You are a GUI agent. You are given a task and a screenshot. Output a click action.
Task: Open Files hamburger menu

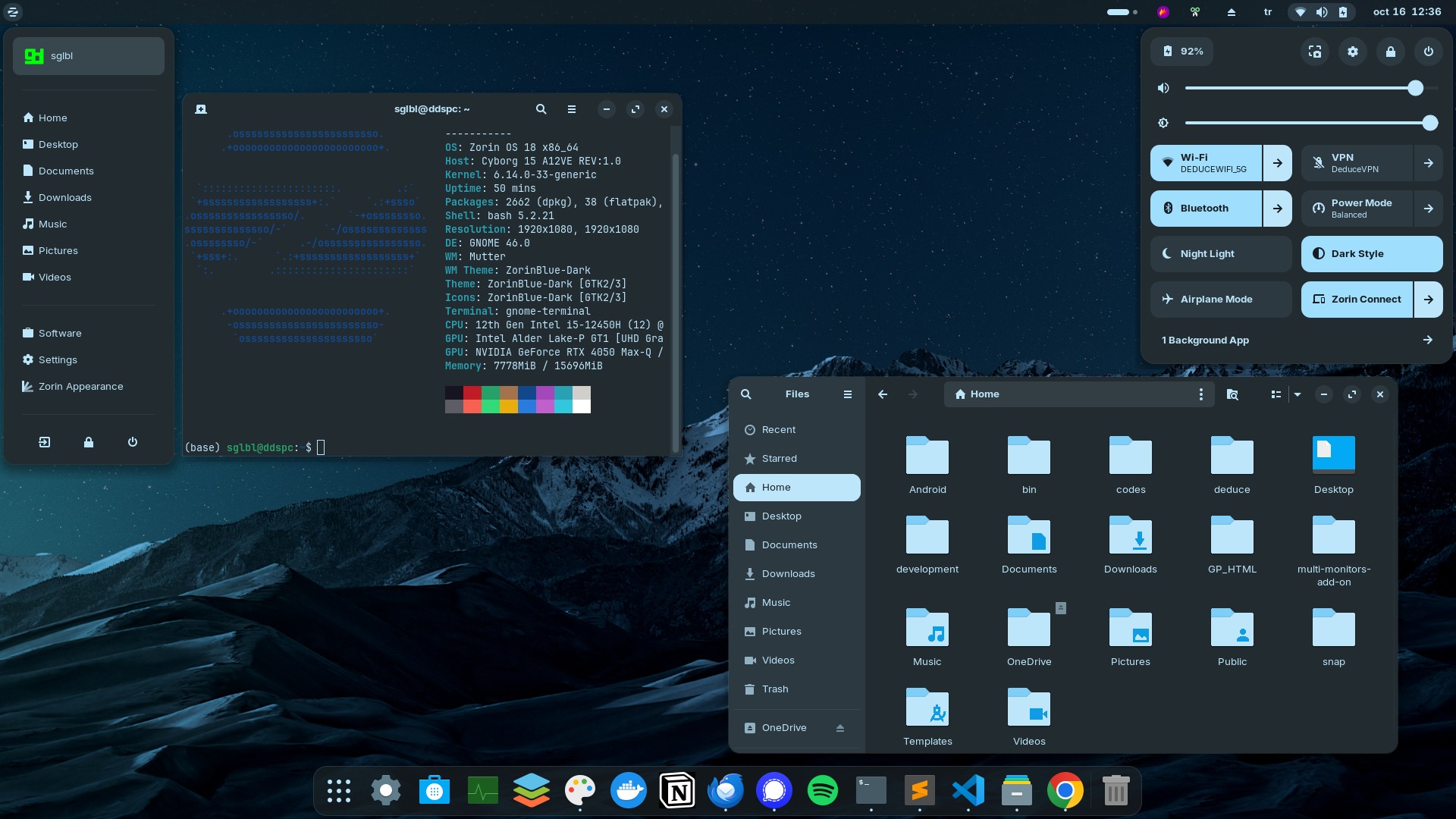[x=848, y=394]
